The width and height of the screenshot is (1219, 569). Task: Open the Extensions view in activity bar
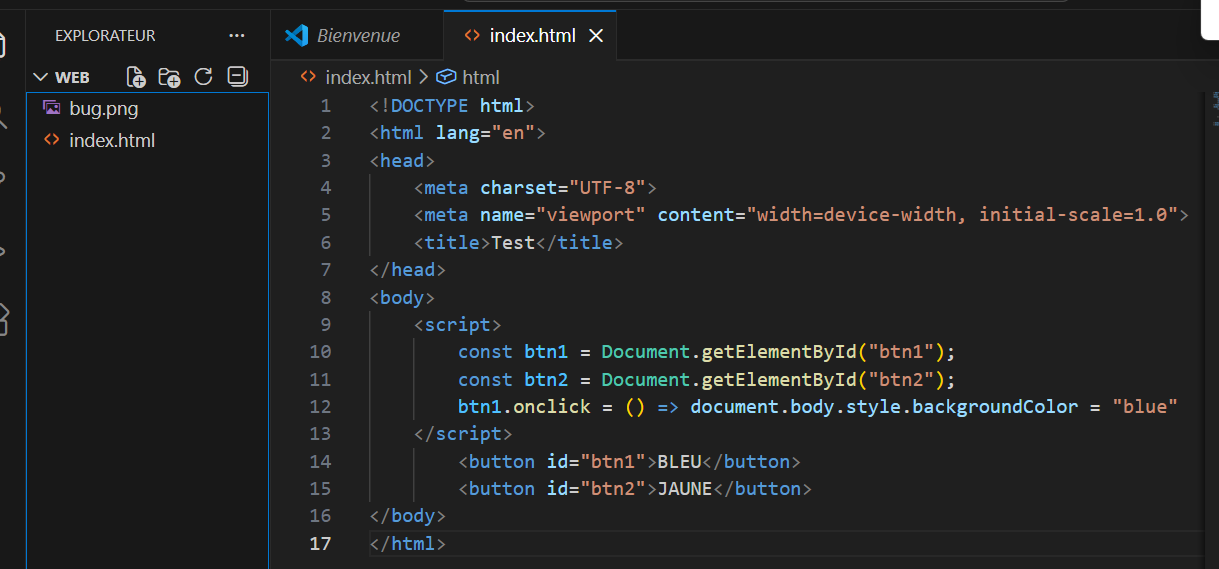(3, 318)
